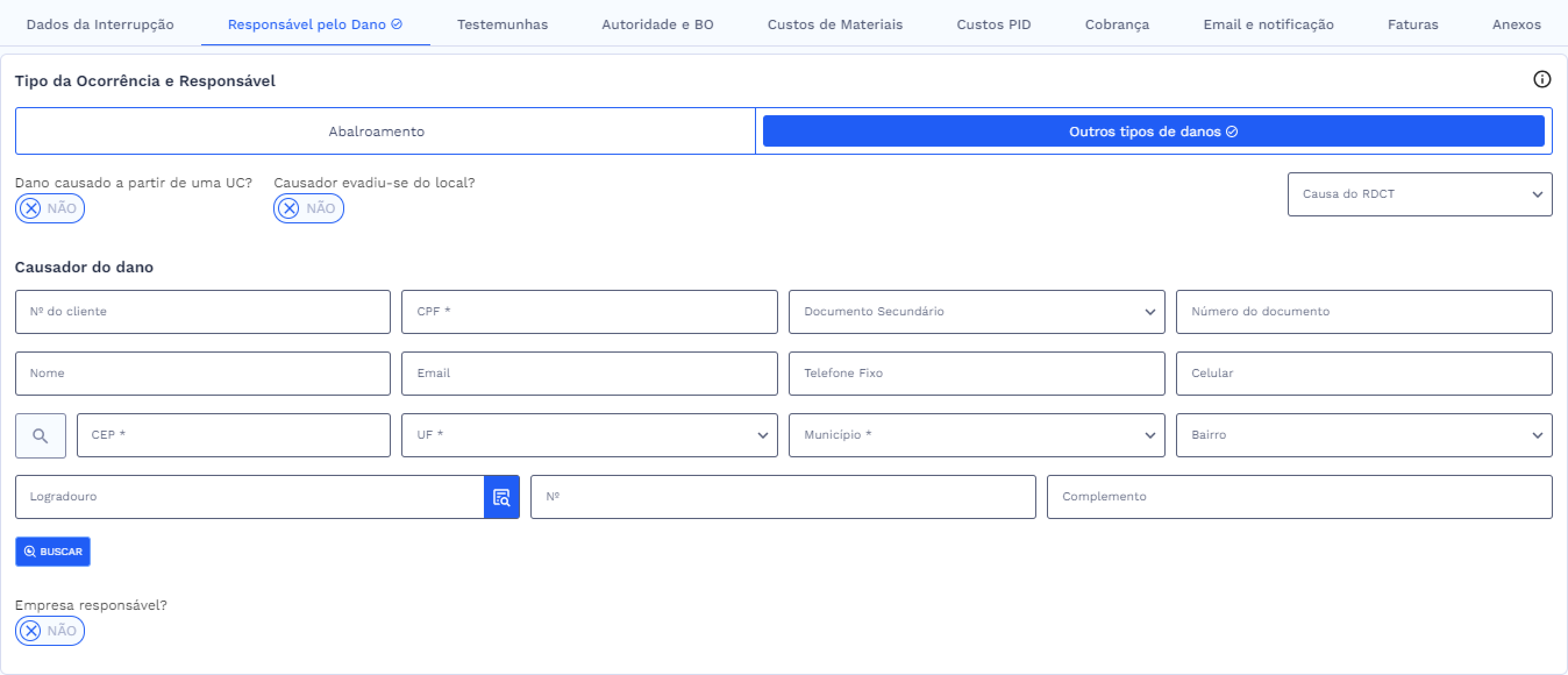
Task: Toggle 'Empresa responsável' switch
Action: (x=49, y=631)
